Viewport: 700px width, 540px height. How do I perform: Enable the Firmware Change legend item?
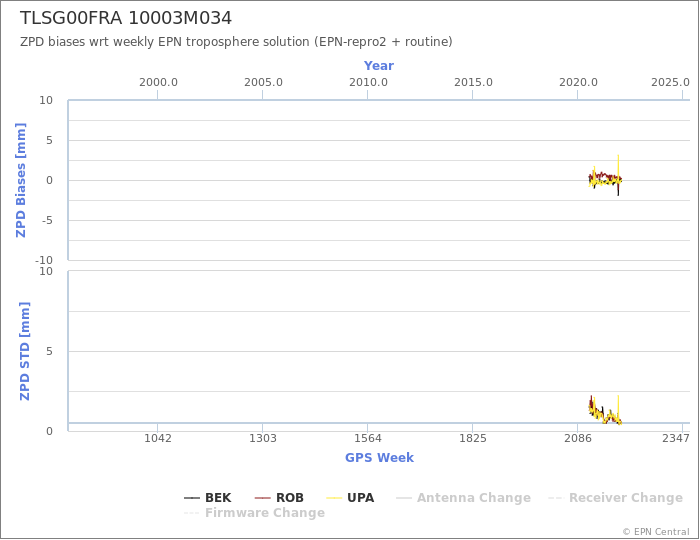pyautogui.click(x=254, y=513)
